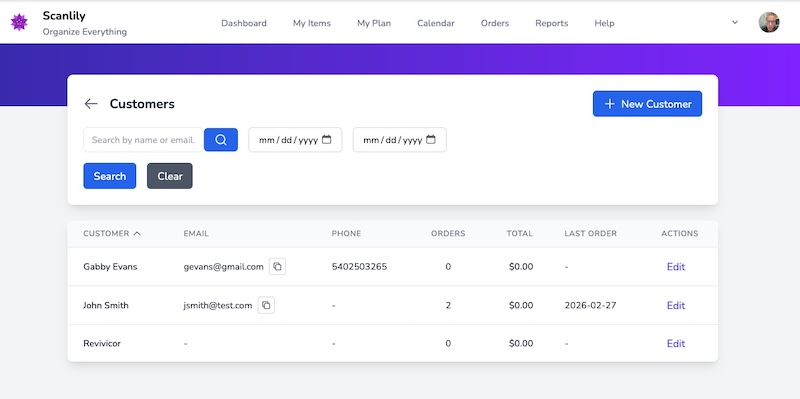Open the Dashboard menu

click(244, 23)
